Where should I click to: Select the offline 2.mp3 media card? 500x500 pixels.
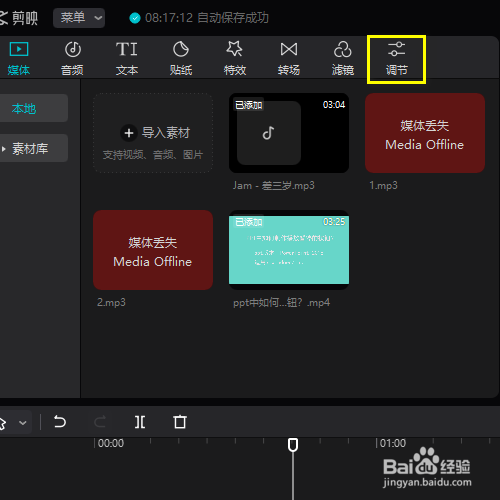tap(153, 250)
